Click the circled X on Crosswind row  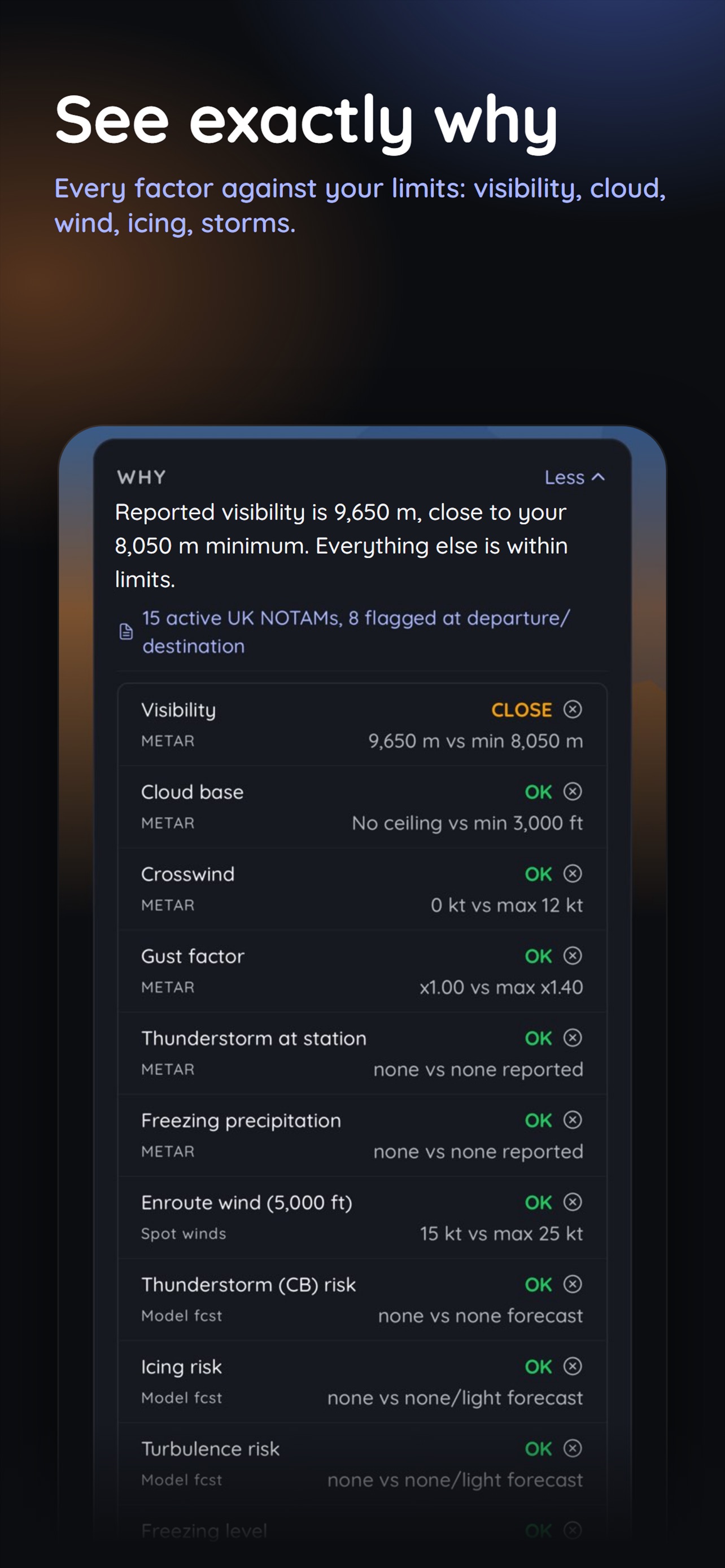572,874
